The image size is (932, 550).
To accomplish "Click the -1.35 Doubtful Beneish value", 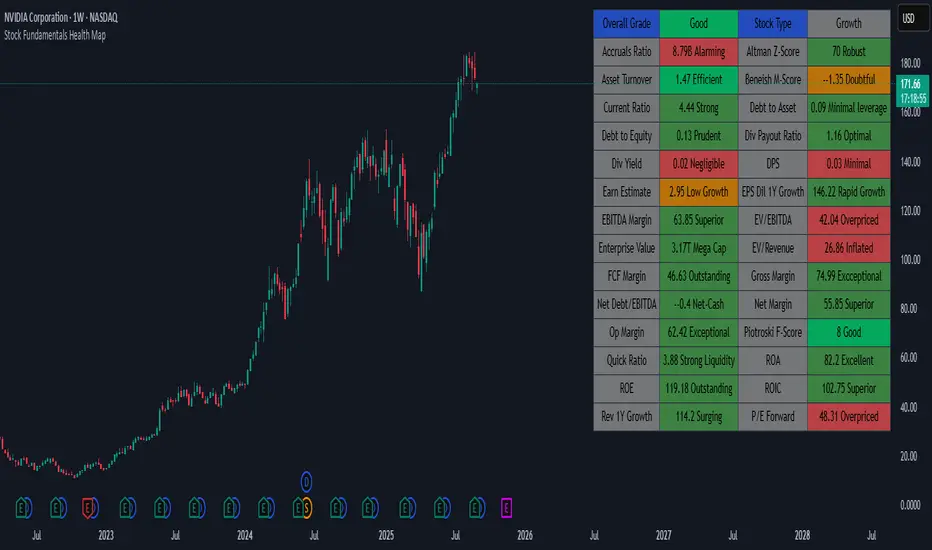I will pyautogui.click(x=849, y=80).
